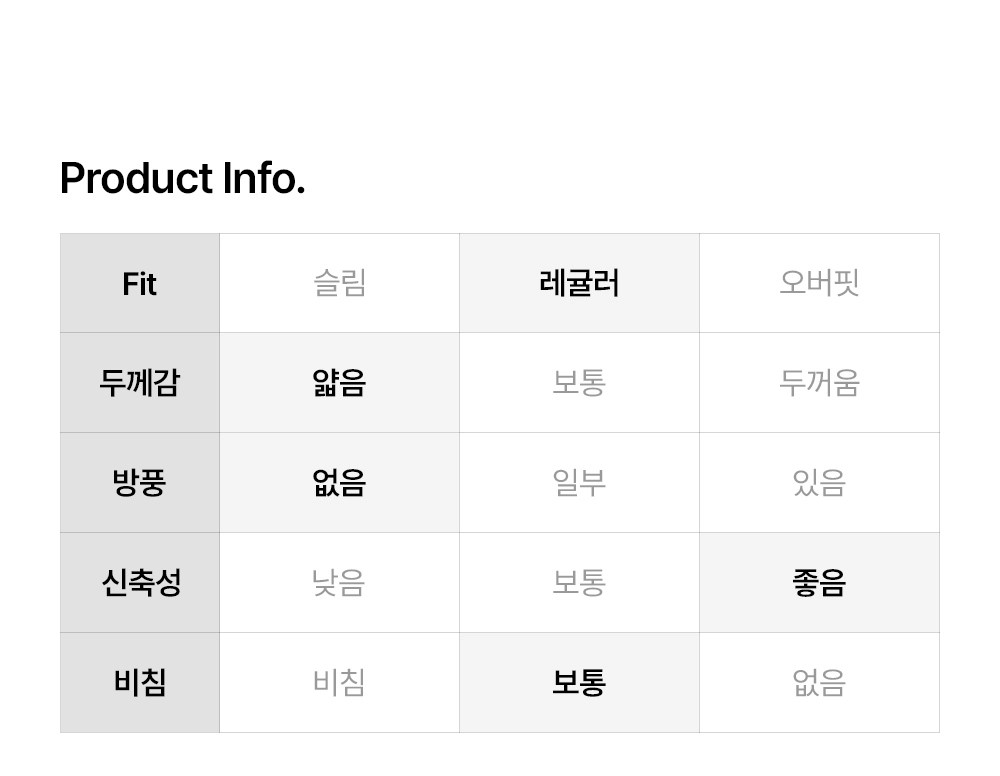Click the 신축성 row header

140,583
